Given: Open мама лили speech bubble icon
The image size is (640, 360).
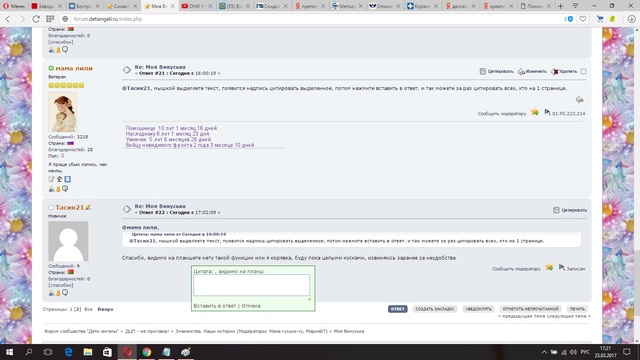Looking at the screenshot, I should [65, 189].
